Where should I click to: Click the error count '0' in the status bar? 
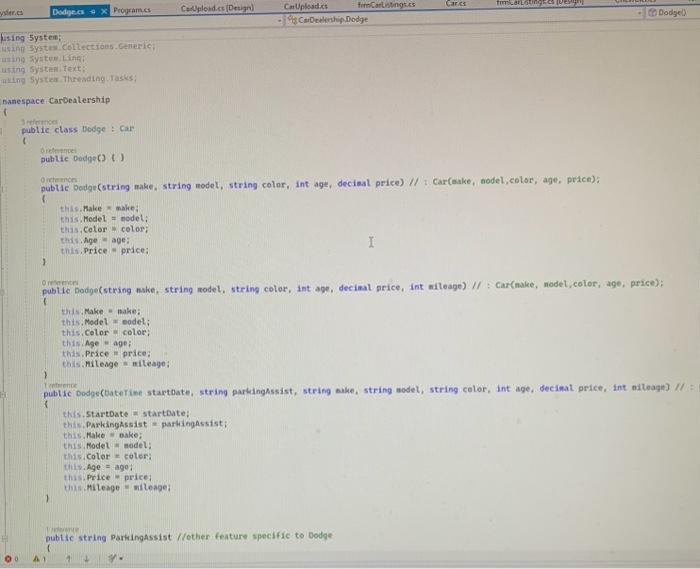(x=16, y=559)
